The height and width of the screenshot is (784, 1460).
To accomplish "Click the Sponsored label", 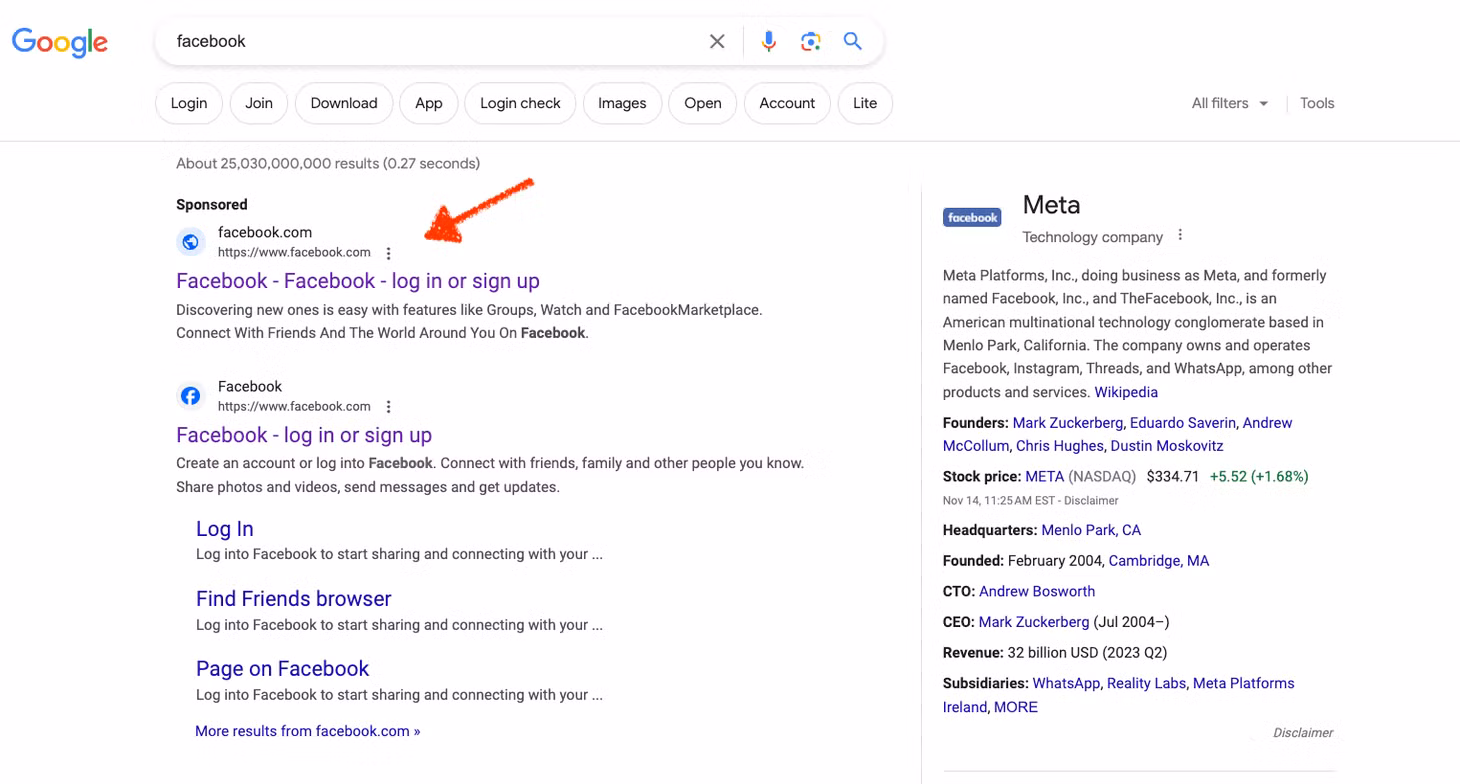I will (x=211, y=204).
